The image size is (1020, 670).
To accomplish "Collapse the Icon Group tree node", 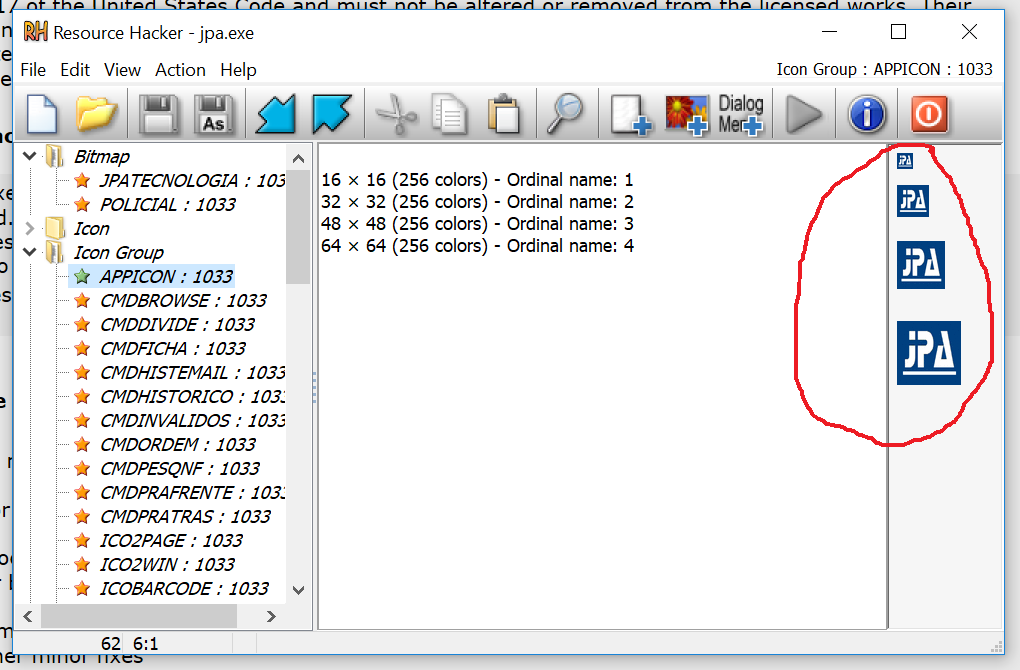I will click(x=29, y=252).
